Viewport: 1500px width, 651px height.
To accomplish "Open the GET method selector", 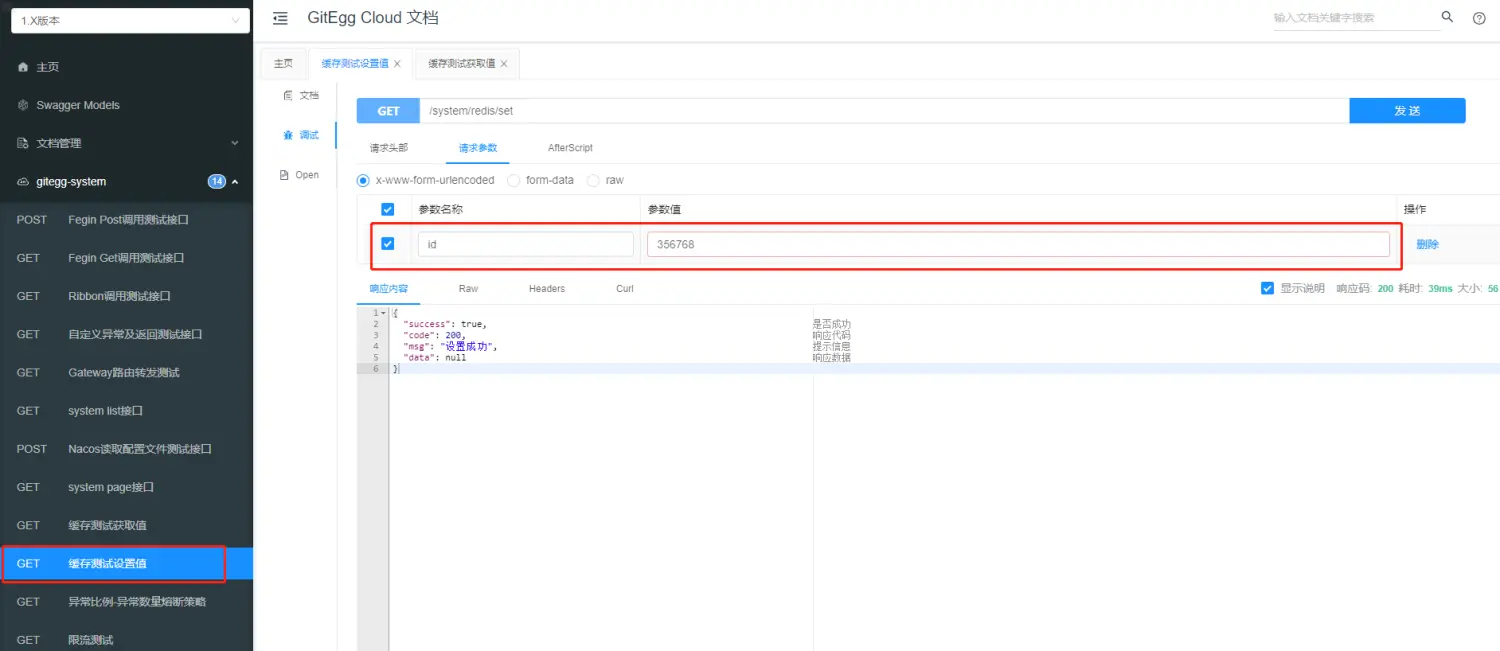I will [388, 111].
